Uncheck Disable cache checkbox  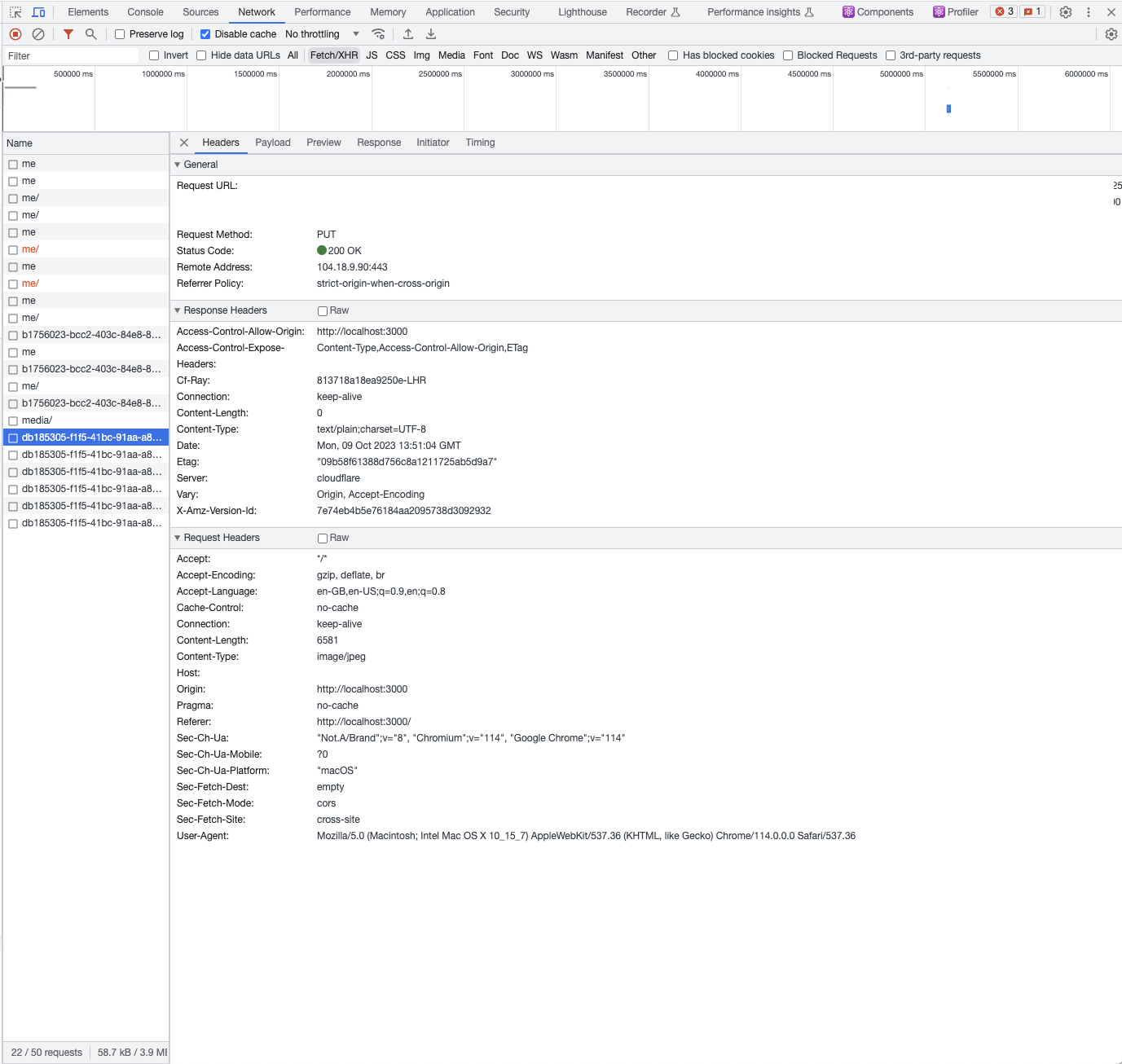coord(205,34)
